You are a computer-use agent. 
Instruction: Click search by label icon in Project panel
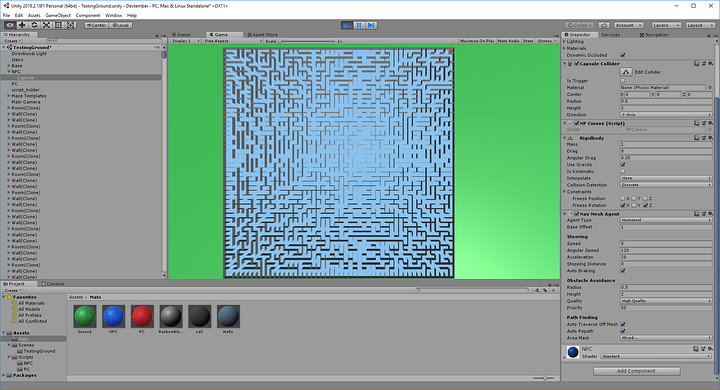545,290
